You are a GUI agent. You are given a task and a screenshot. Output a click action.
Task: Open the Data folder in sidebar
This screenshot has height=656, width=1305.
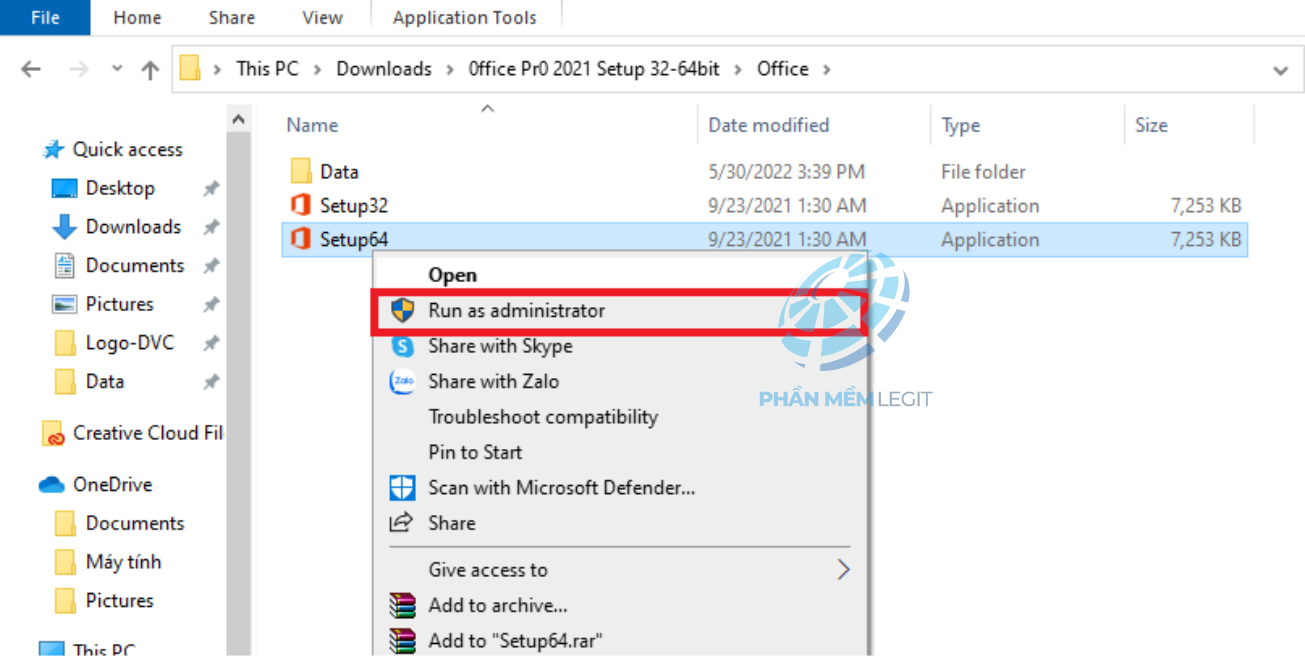[x=105, y=382]
